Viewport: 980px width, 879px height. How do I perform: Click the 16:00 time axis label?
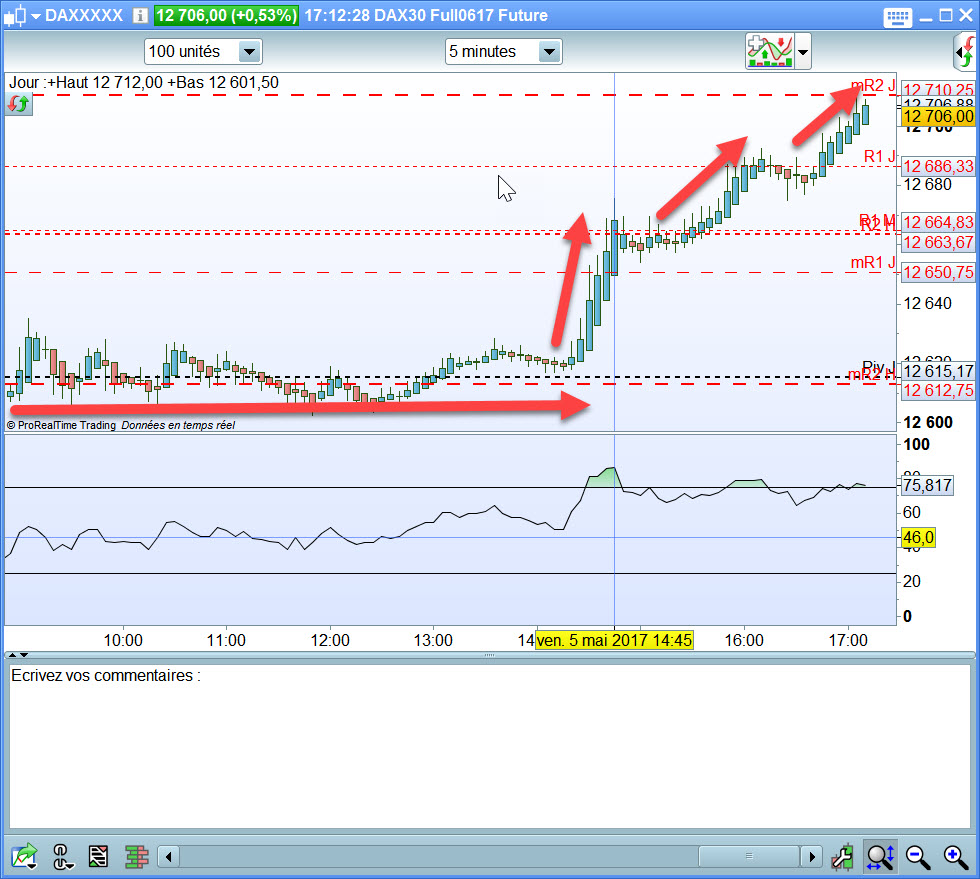744,640
